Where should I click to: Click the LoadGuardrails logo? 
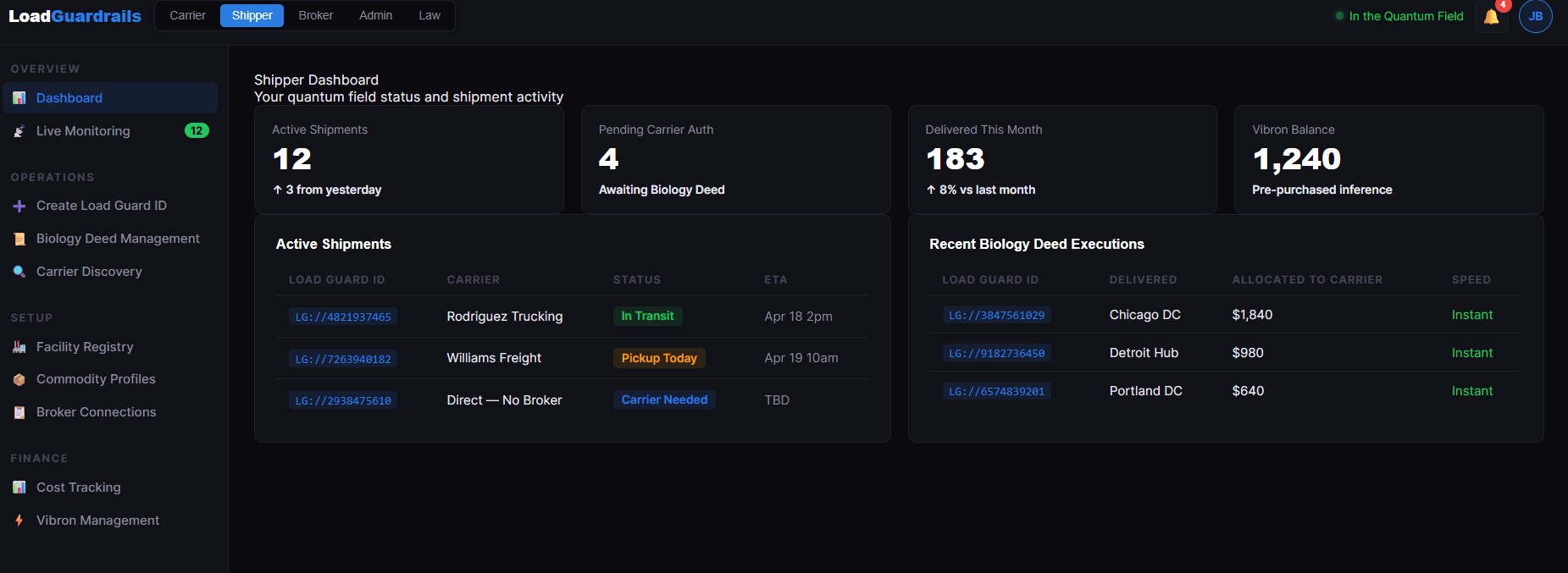click(x=75, y=16)
